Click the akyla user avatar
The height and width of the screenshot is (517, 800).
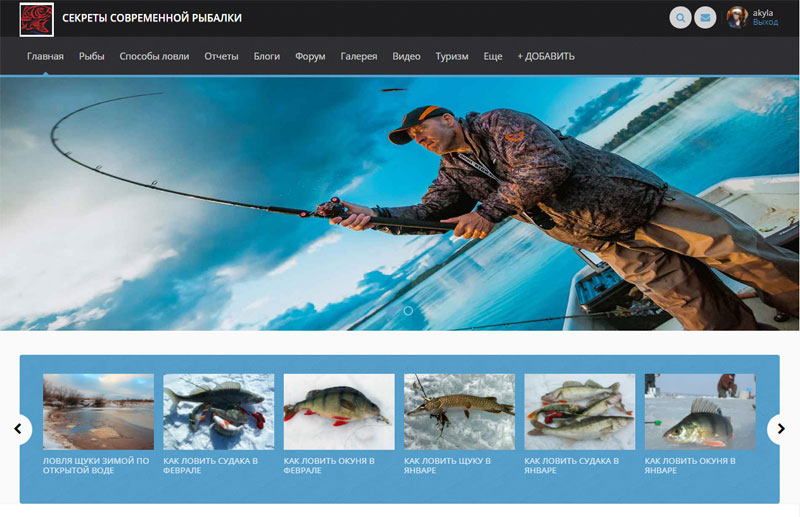[x=737, y=17]
